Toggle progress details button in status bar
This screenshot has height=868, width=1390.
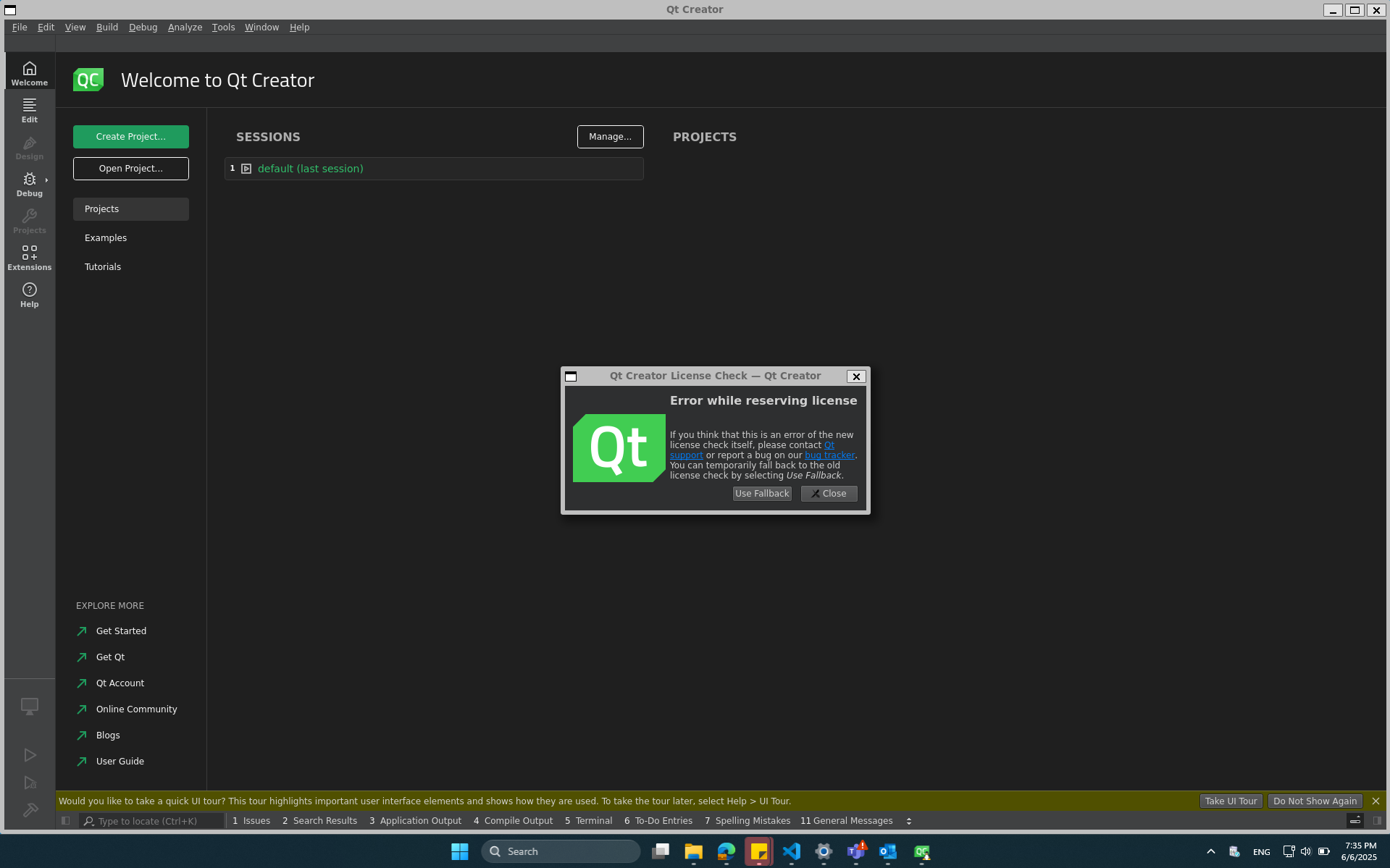coord(1355,821)
